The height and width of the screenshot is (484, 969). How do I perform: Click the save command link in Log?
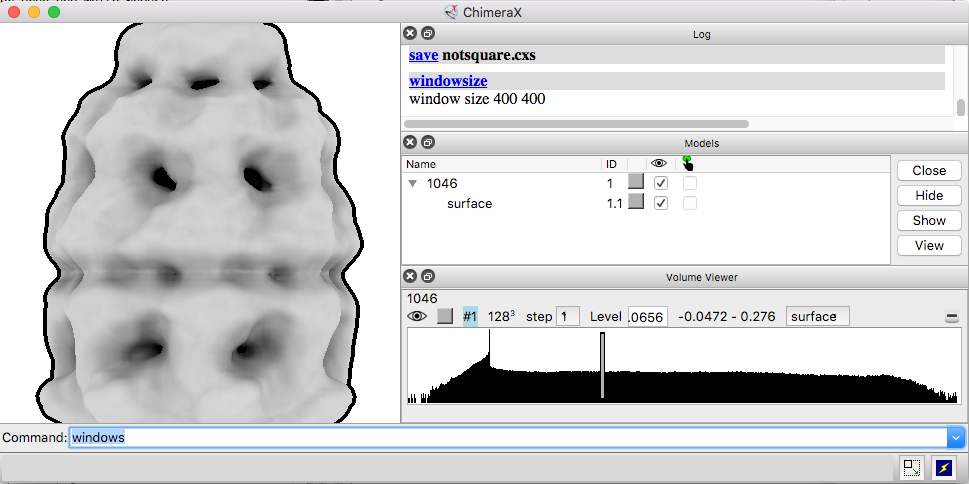tap(423, 55)
